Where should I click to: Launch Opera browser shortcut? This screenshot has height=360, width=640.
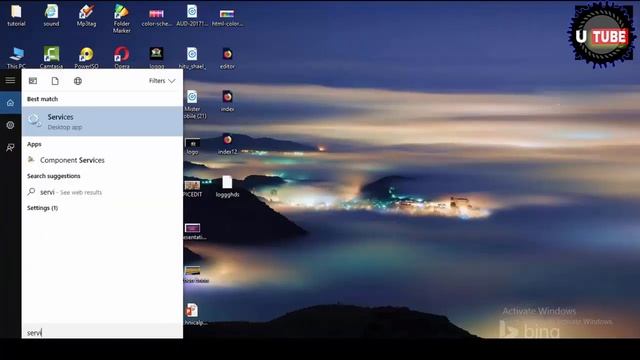click(x=122, y=57)
